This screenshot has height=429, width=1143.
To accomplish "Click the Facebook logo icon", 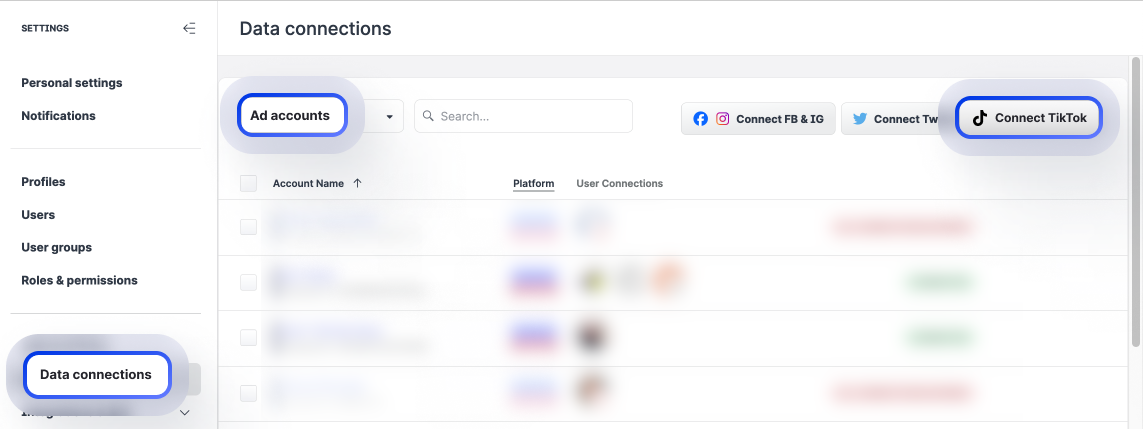I will tap(700, 119).
